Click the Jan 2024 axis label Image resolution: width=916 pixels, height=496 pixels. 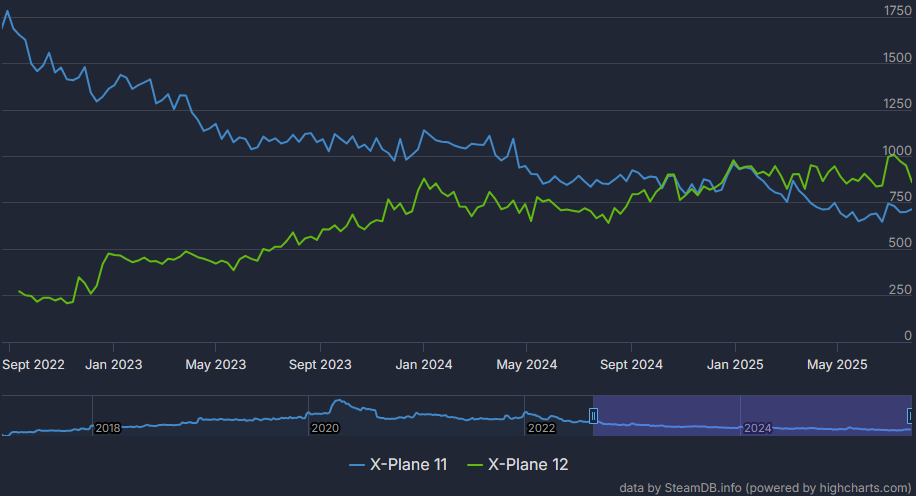(424, 365)
